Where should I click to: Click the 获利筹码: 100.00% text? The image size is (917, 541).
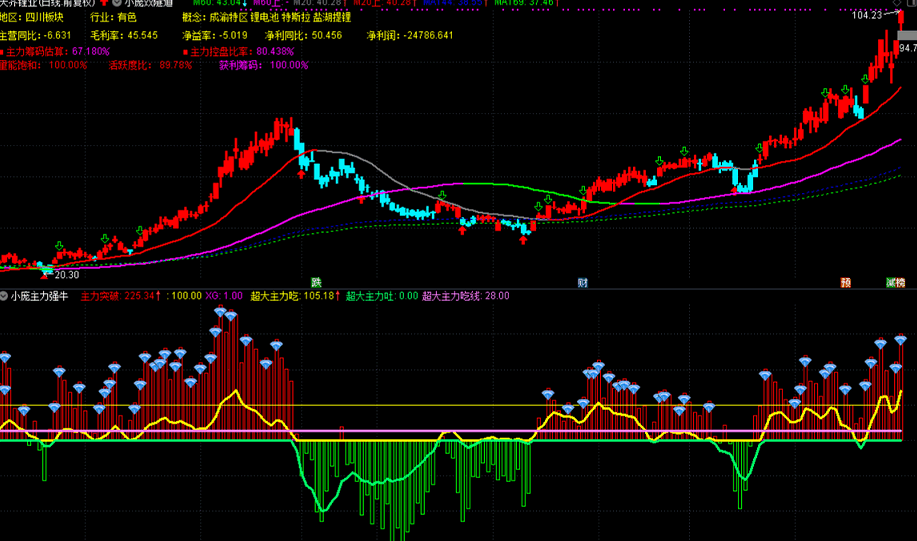(x=264, y=65)
